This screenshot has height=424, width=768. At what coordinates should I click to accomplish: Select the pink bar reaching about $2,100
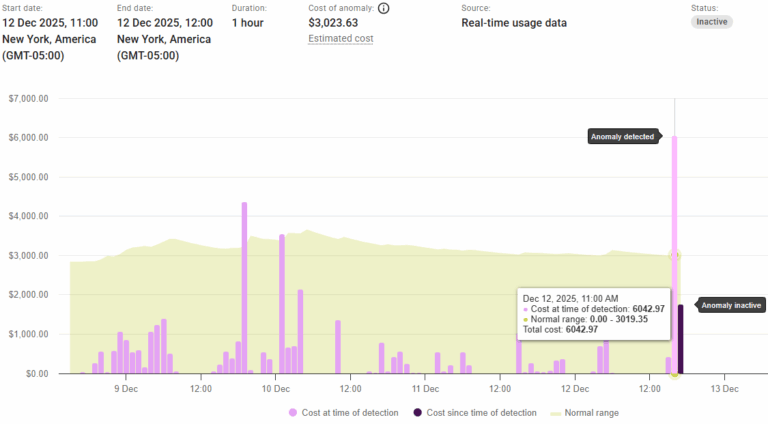tap(300, 330)
